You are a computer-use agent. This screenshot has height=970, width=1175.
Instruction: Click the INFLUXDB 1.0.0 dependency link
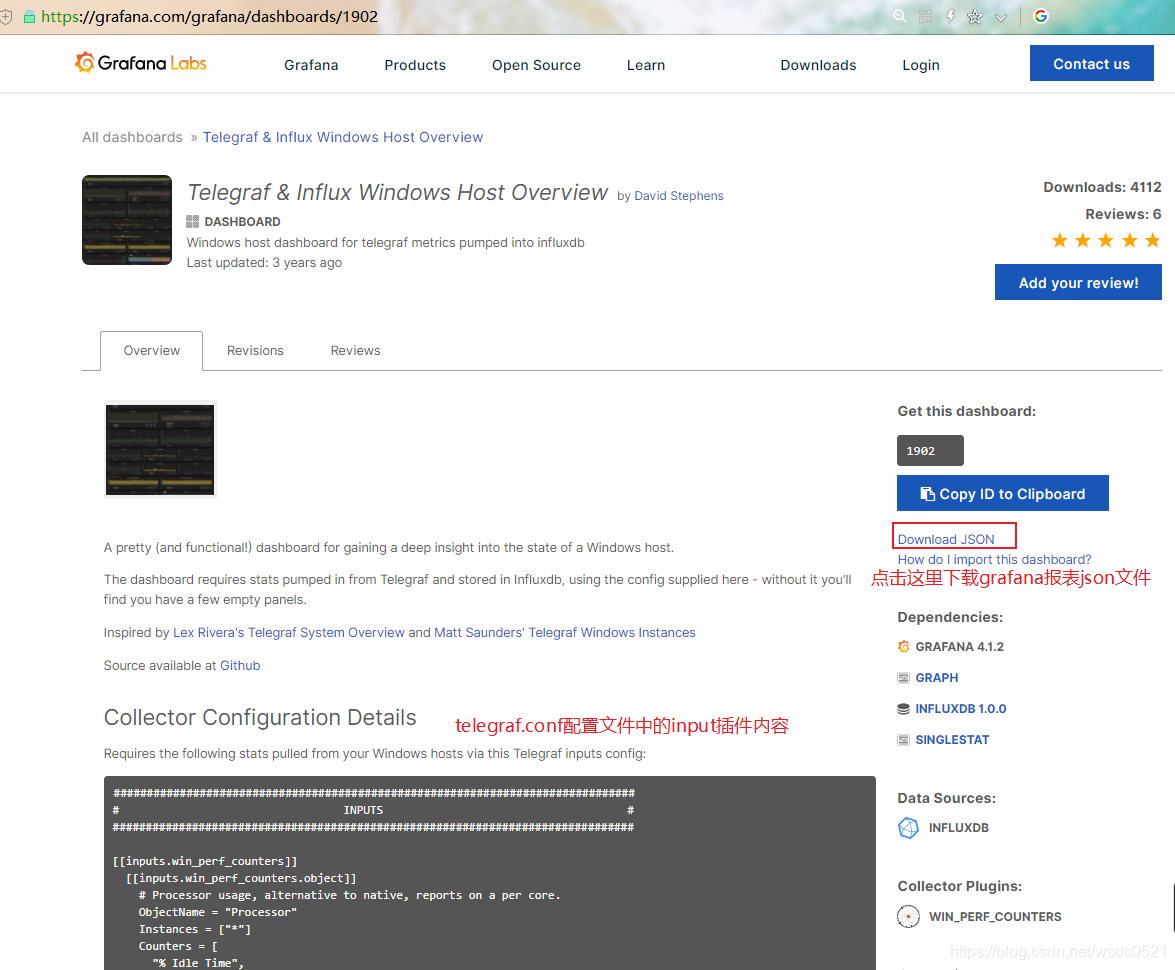(961, 708)
